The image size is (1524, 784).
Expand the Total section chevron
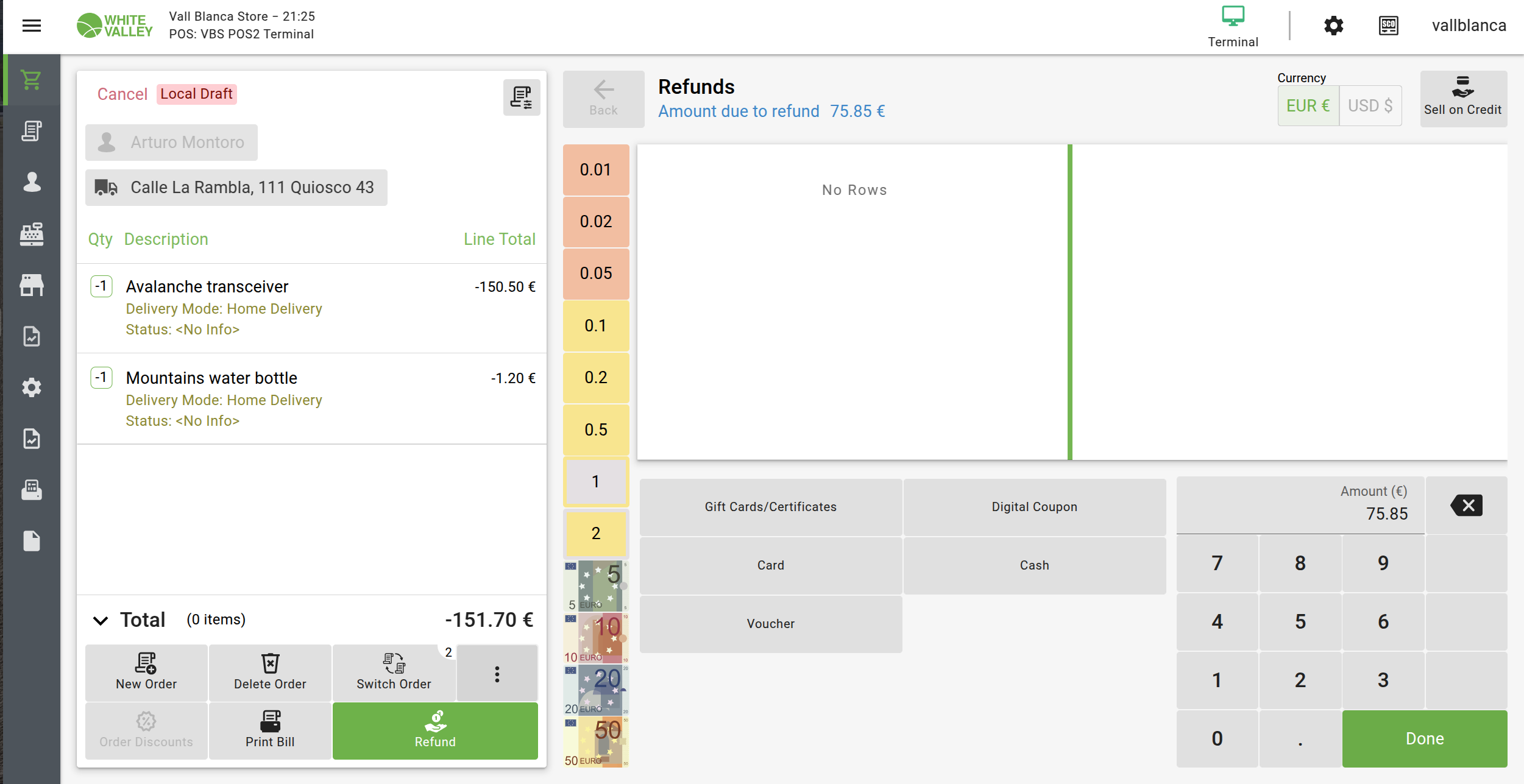(x=101, y=620)
